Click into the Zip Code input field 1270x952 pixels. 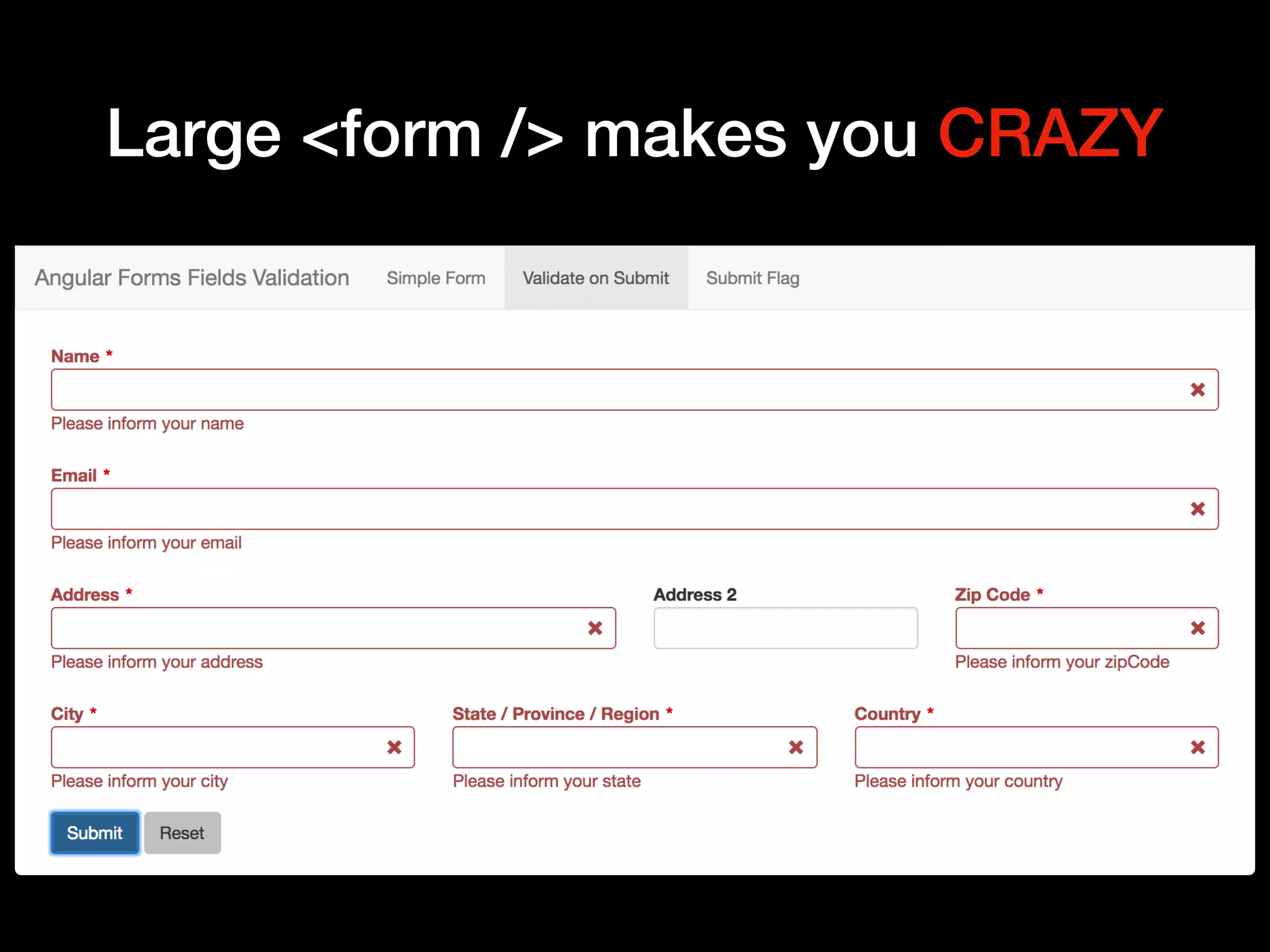[x=1067, y=628]
